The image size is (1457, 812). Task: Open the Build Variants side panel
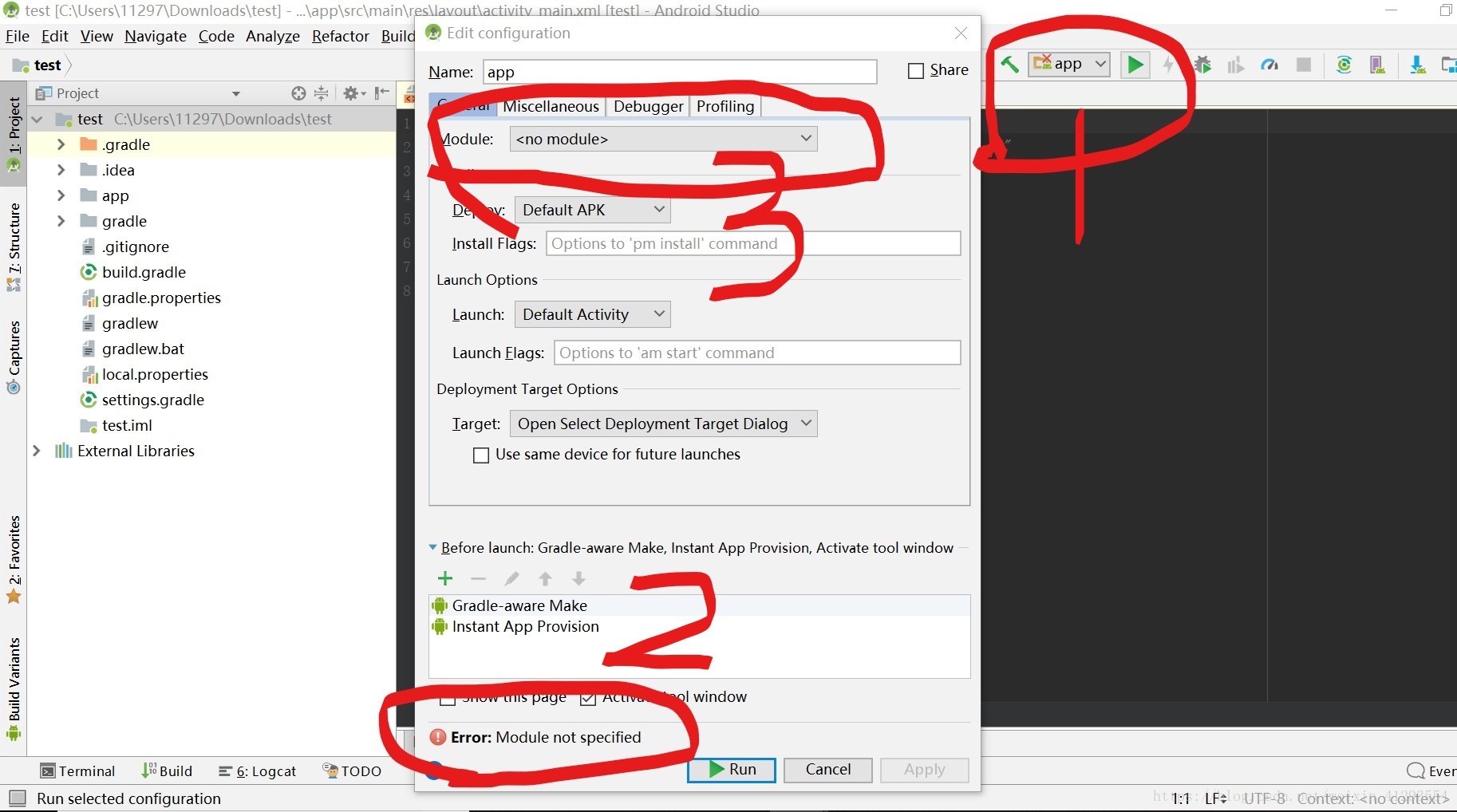pos(14,688)
